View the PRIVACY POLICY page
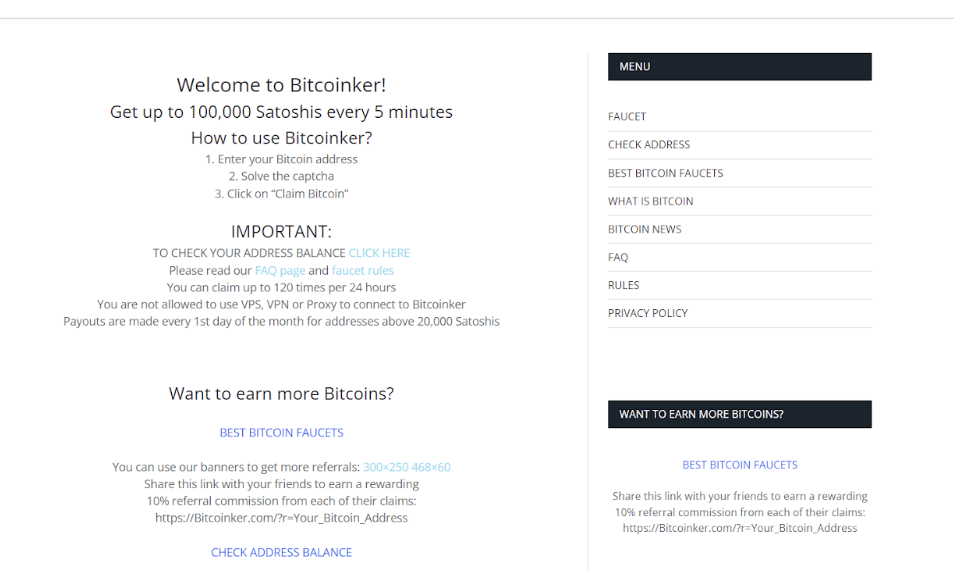Viewport: 954px width, 570px height. [647, 313]
